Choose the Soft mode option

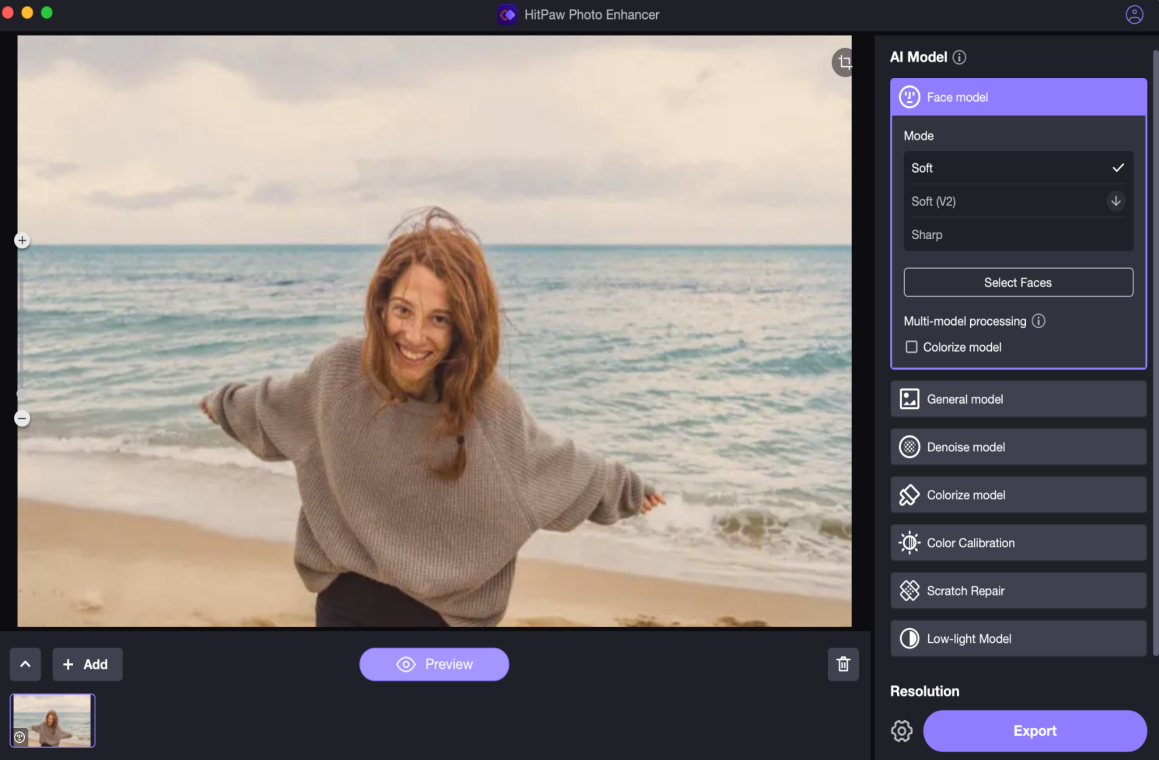click(1018, 168)
